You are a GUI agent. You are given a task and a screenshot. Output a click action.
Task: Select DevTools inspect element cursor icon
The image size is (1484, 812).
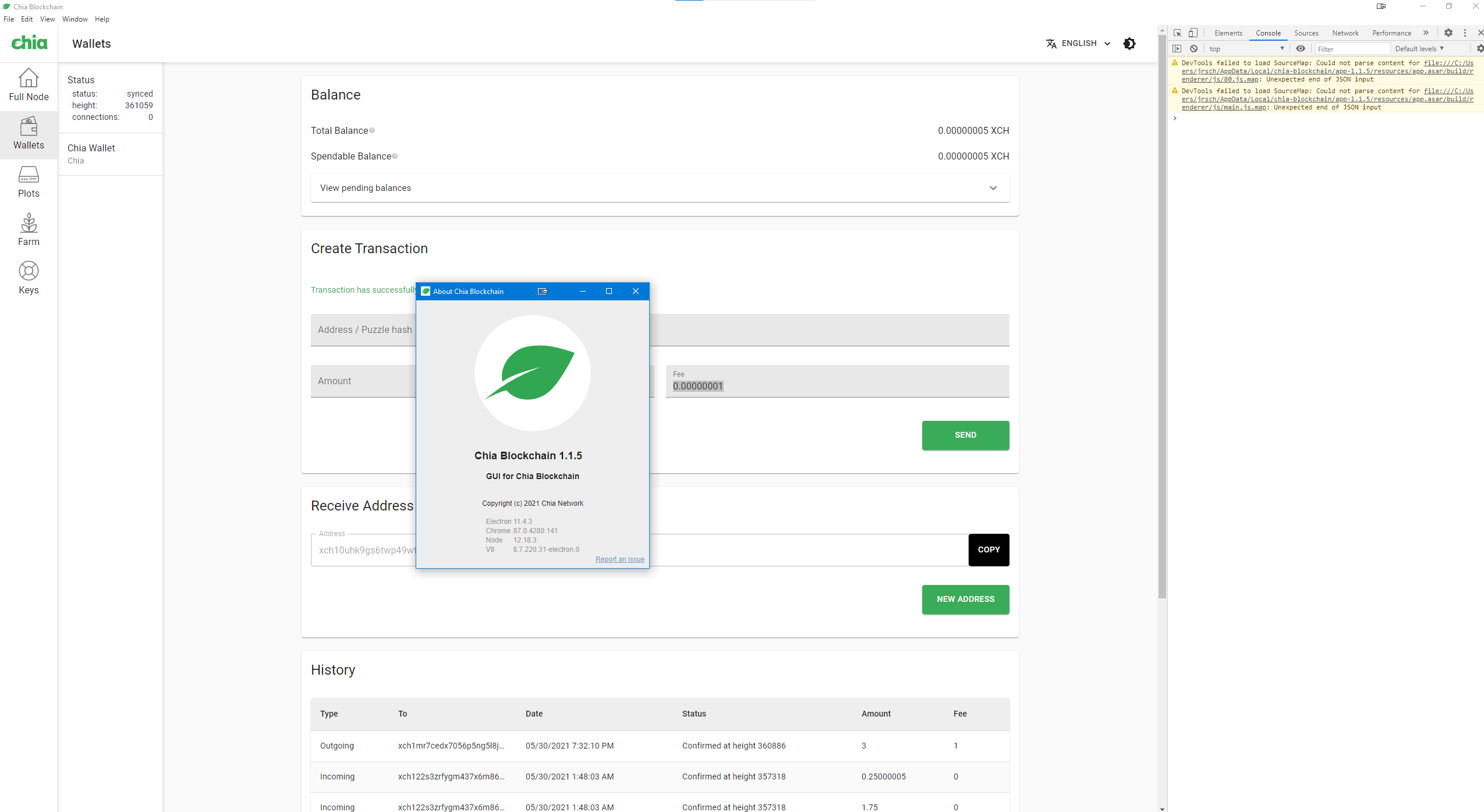point(1177,33)
